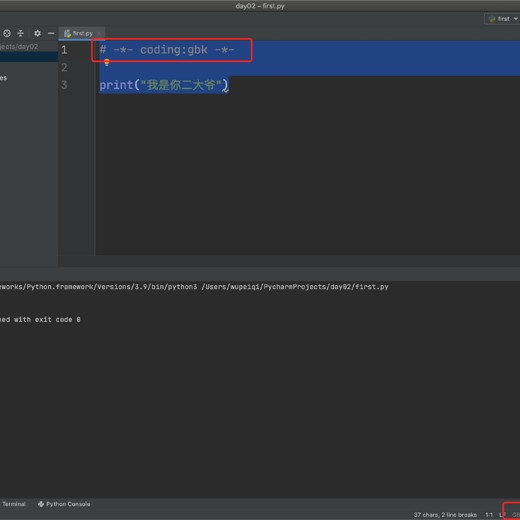Click the Python file icon on first.py tab
Image resolution: width=520 pixels, height=520 pixels.
[67, 33]
